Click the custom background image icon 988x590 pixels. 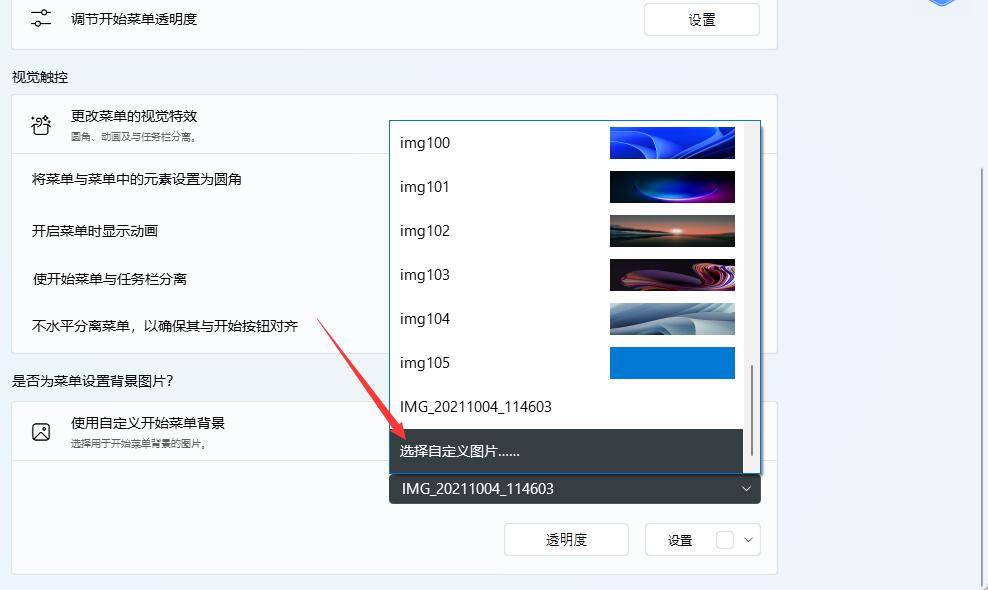coord(41,432)
